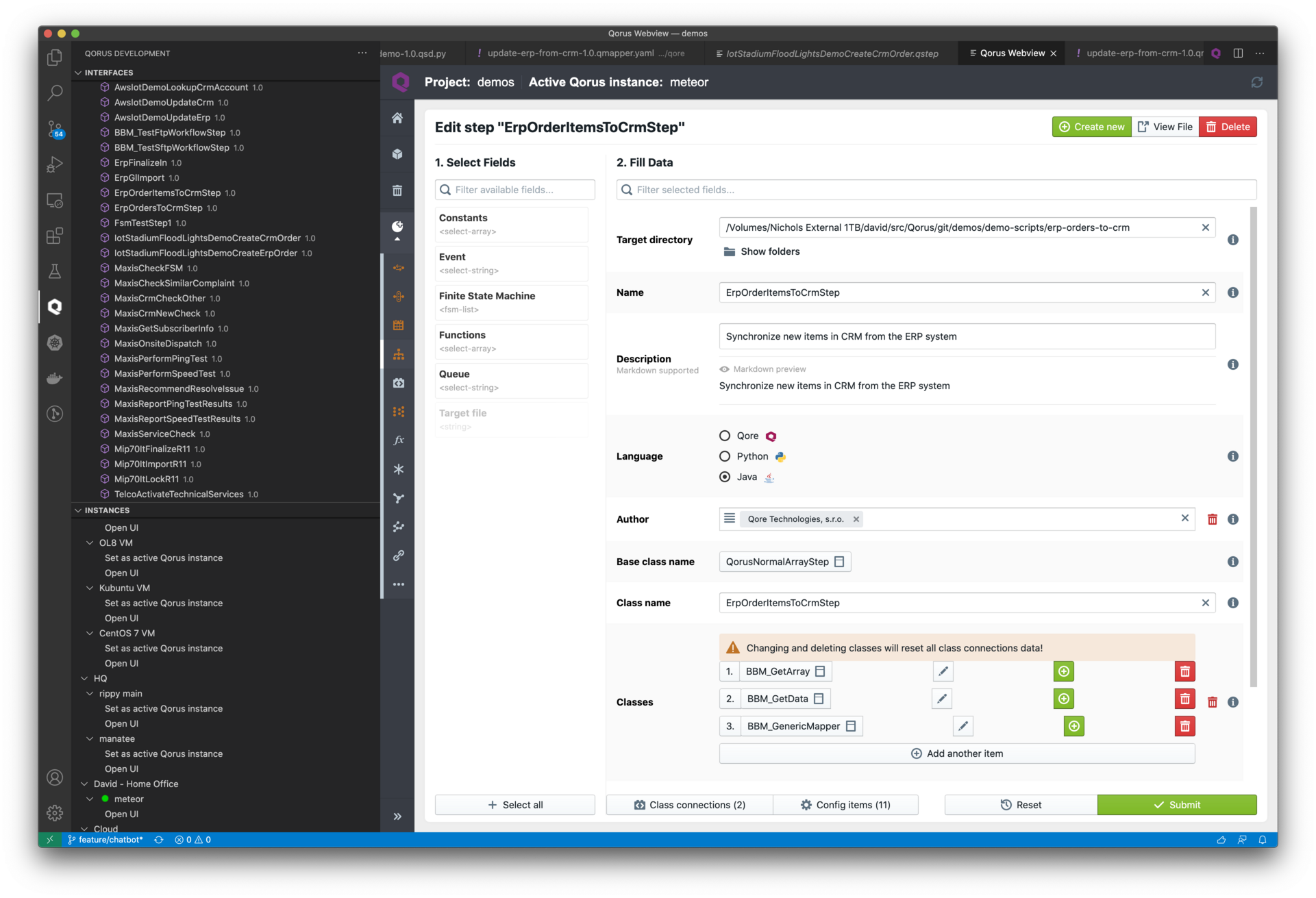Screen dimensions: 1316x898
Task: Click the asterisk icon in Qorus sidebar
Action: pyautogui.click(x=398, y=469)
